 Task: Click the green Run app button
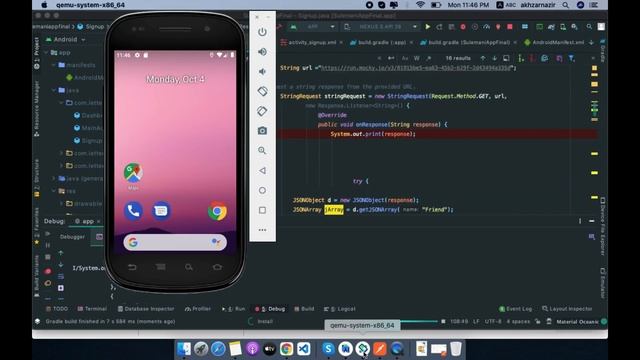coord(428,27)
